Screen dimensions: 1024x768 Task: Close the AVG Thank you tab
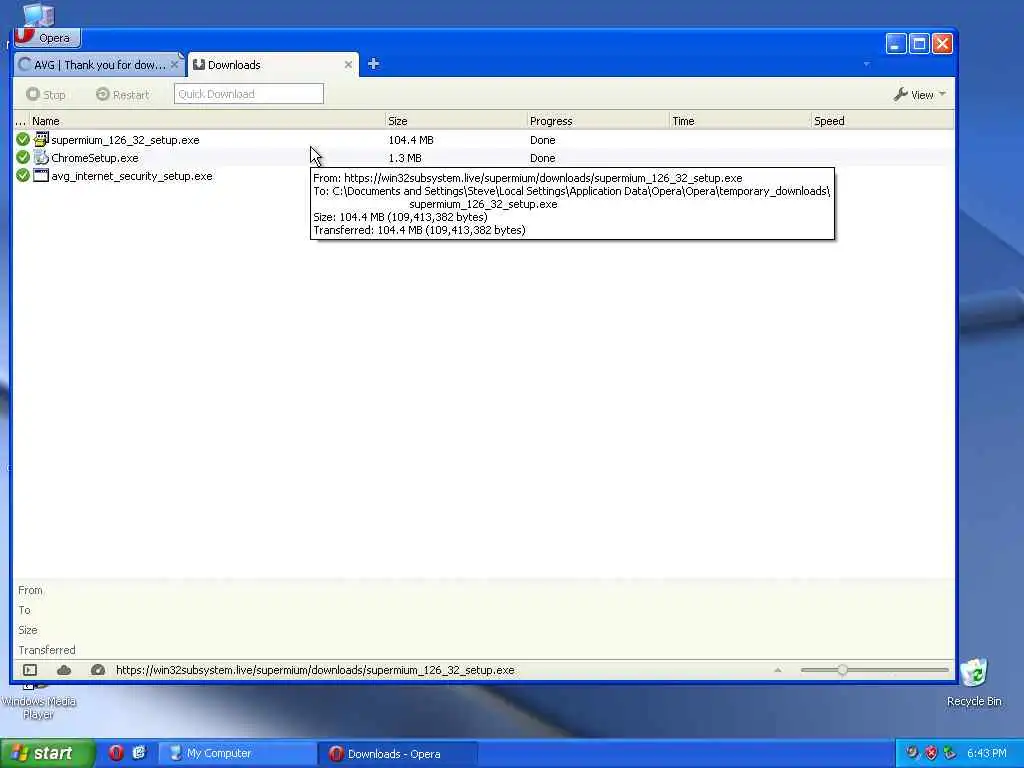[x=174, y=65]
